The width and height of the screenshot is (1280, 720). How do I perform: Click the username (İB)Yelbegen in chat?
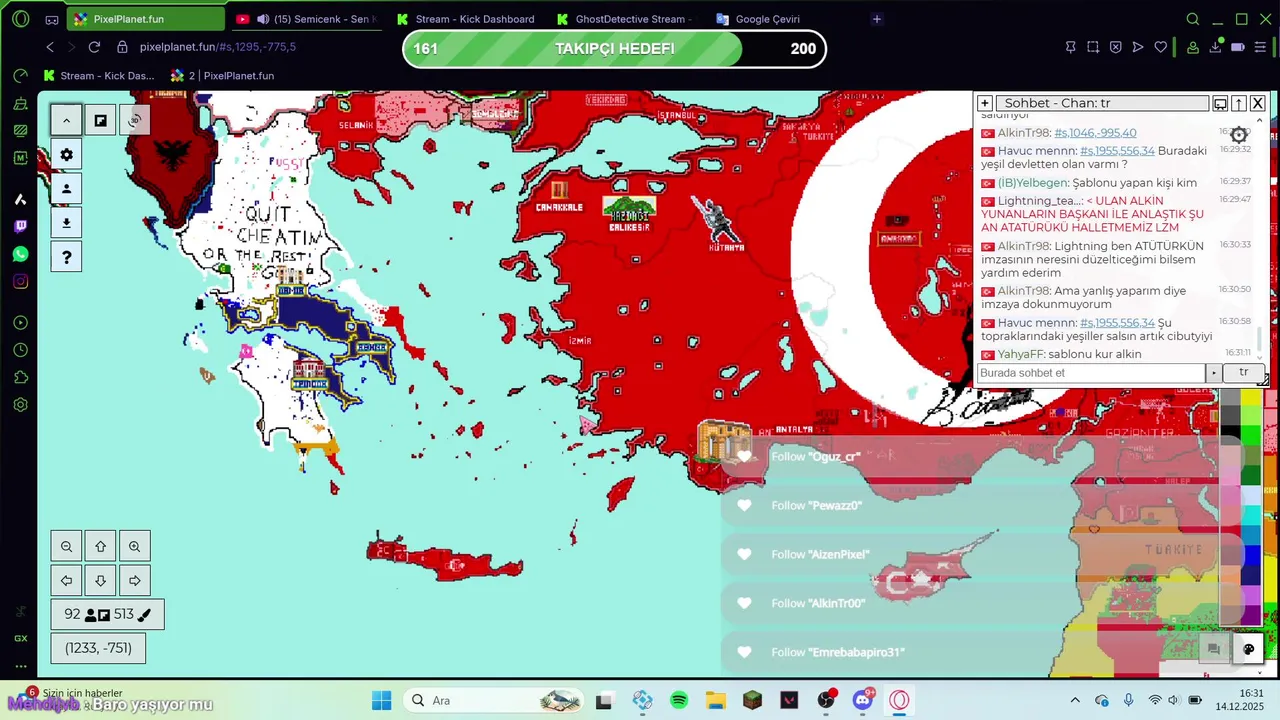(x=1033, y=183)
